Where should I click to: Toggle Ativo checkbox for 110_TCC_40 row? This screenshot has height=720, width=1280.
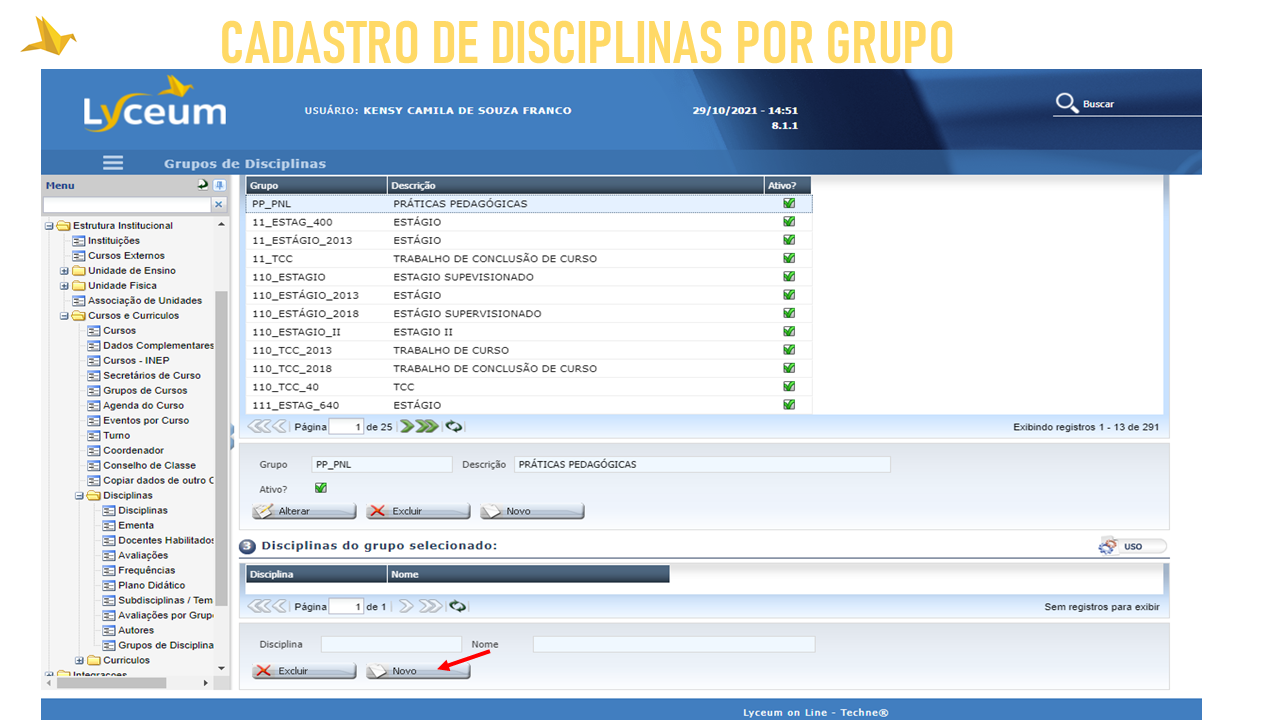[x=789, y=386]
